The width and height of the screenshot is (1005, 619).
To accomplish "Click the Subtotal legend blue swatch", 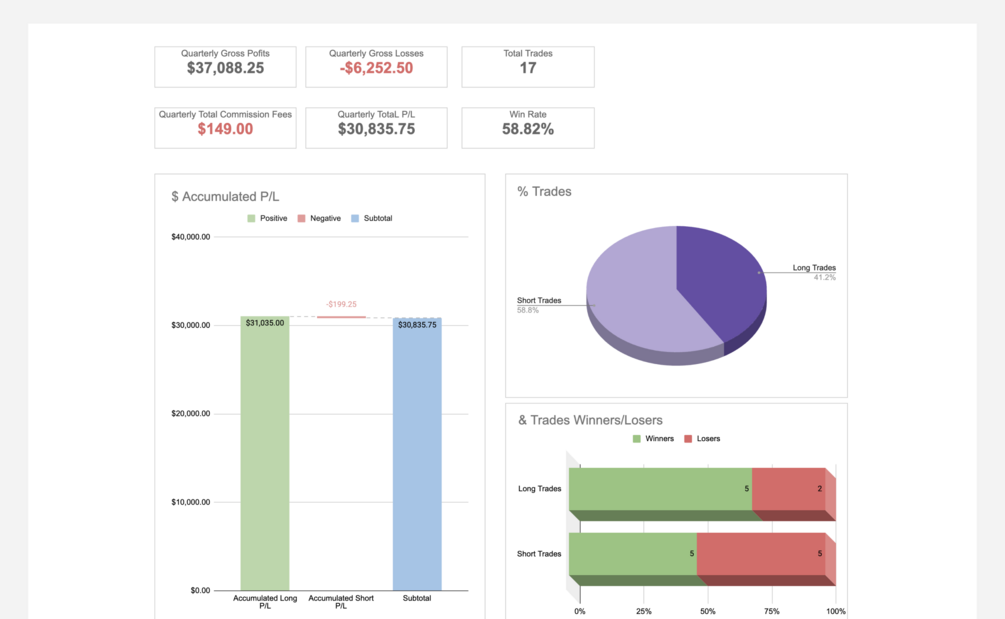I will coord(355,219).
